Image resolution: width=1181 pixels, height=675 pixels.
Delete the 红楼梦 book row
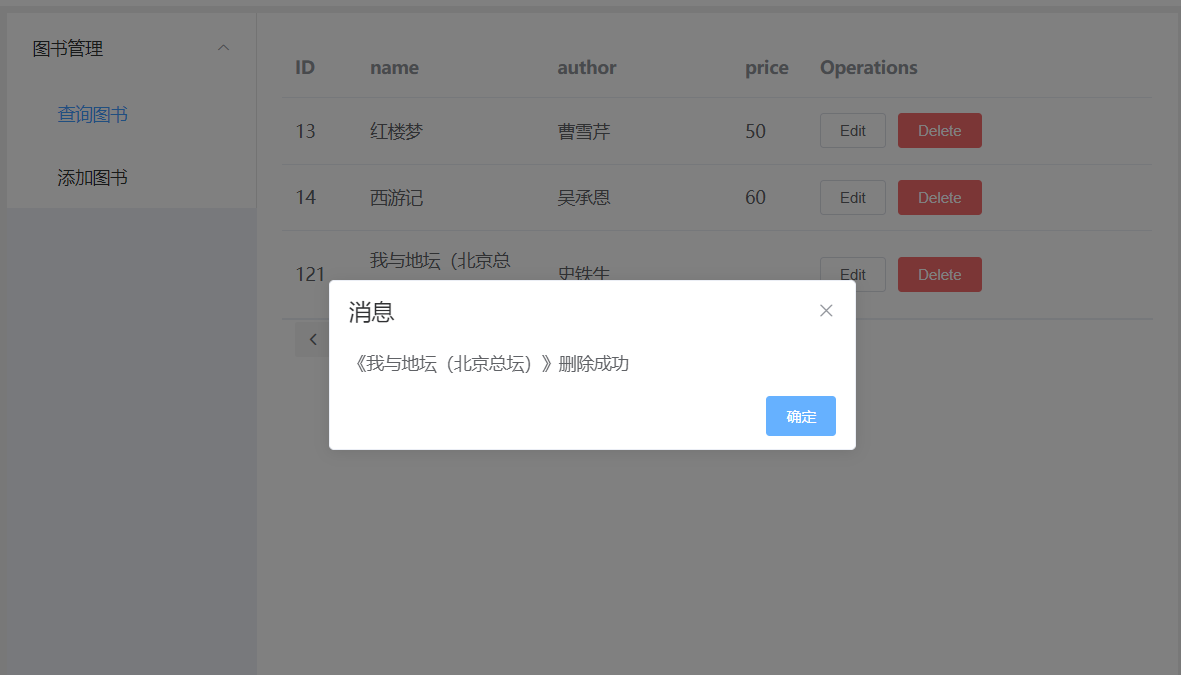point(939,130)
